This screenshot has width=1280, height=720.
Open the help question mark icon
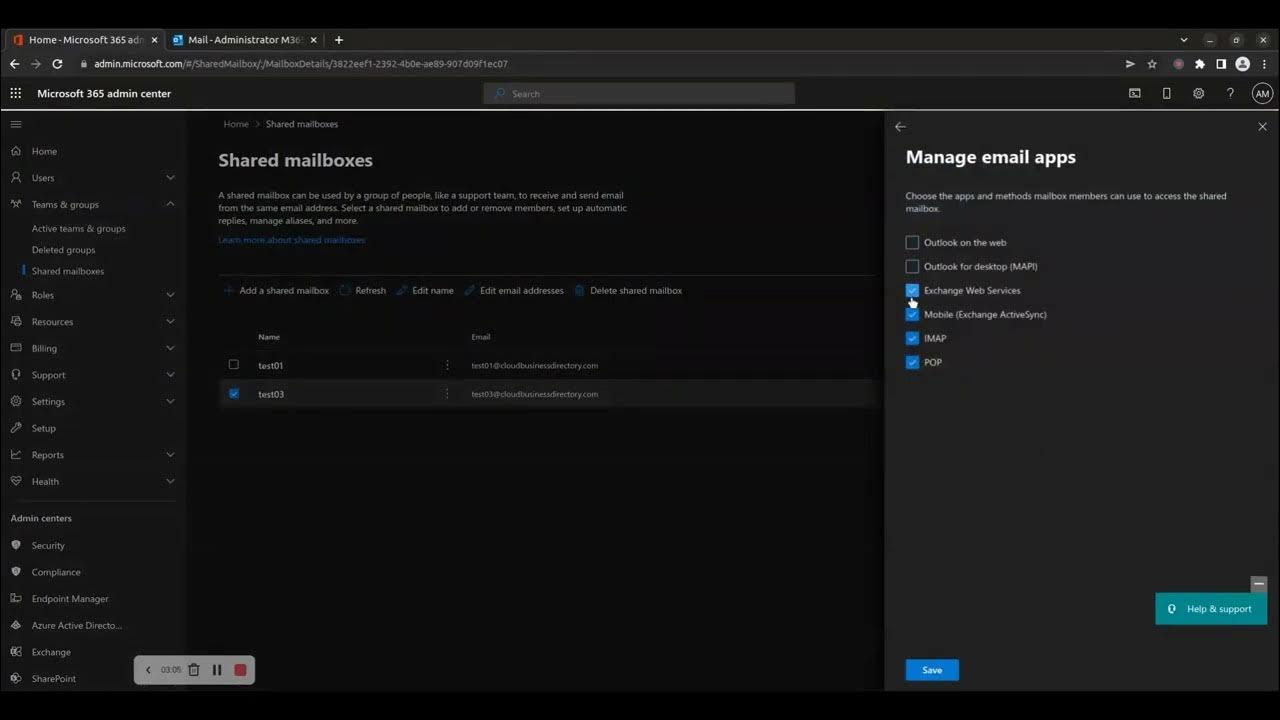[1230, 93]
